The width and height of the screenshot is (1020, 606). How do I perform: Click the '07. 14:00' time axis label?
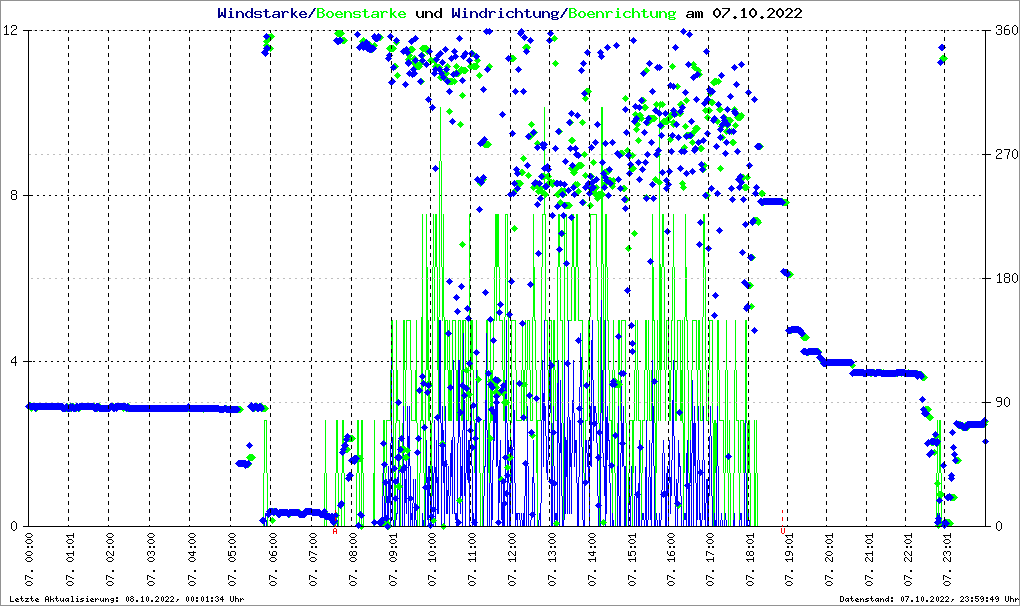(591, 560)
